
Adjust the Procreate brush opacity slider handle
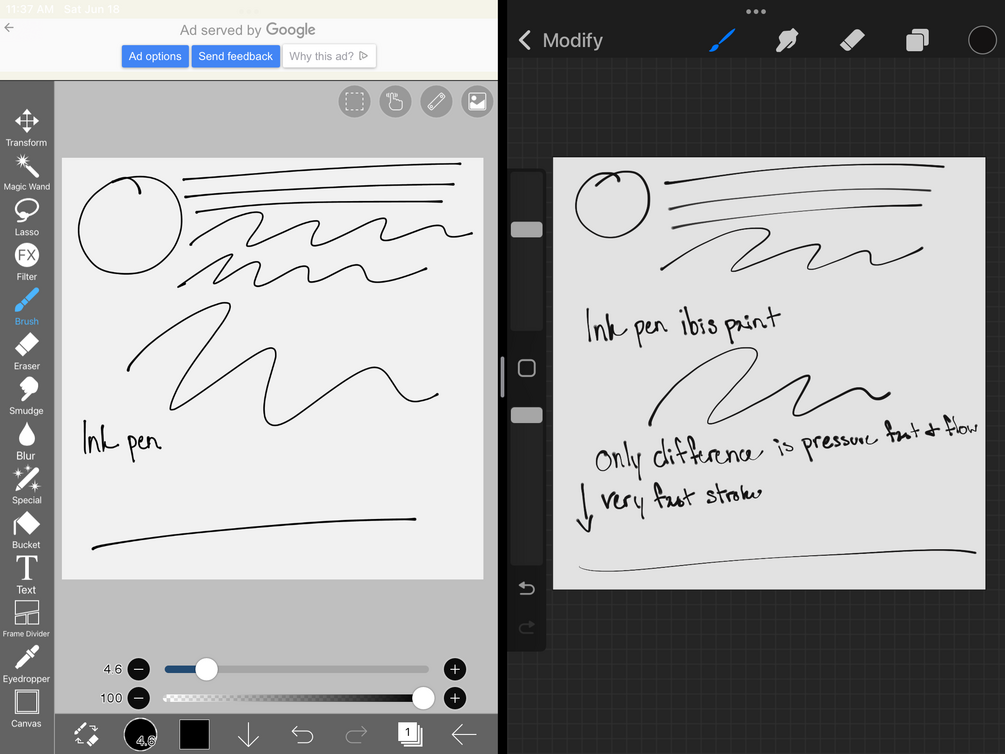pos(526,415)
